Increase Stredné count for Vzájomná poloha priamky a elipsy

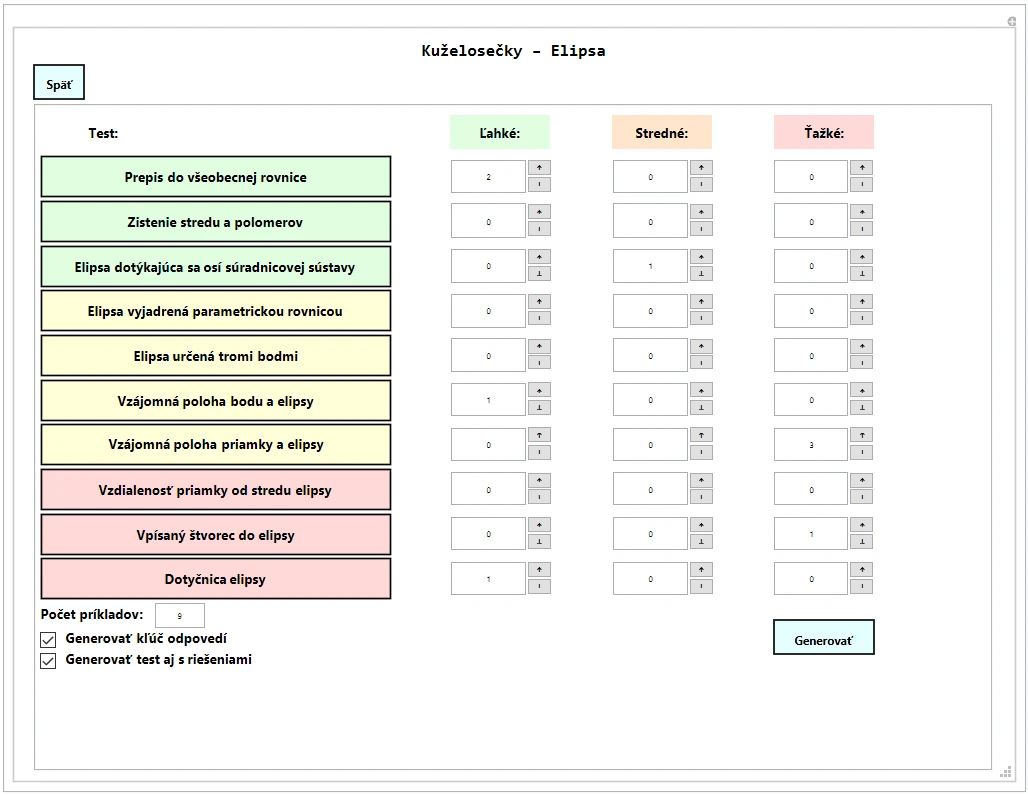[701, 435]
